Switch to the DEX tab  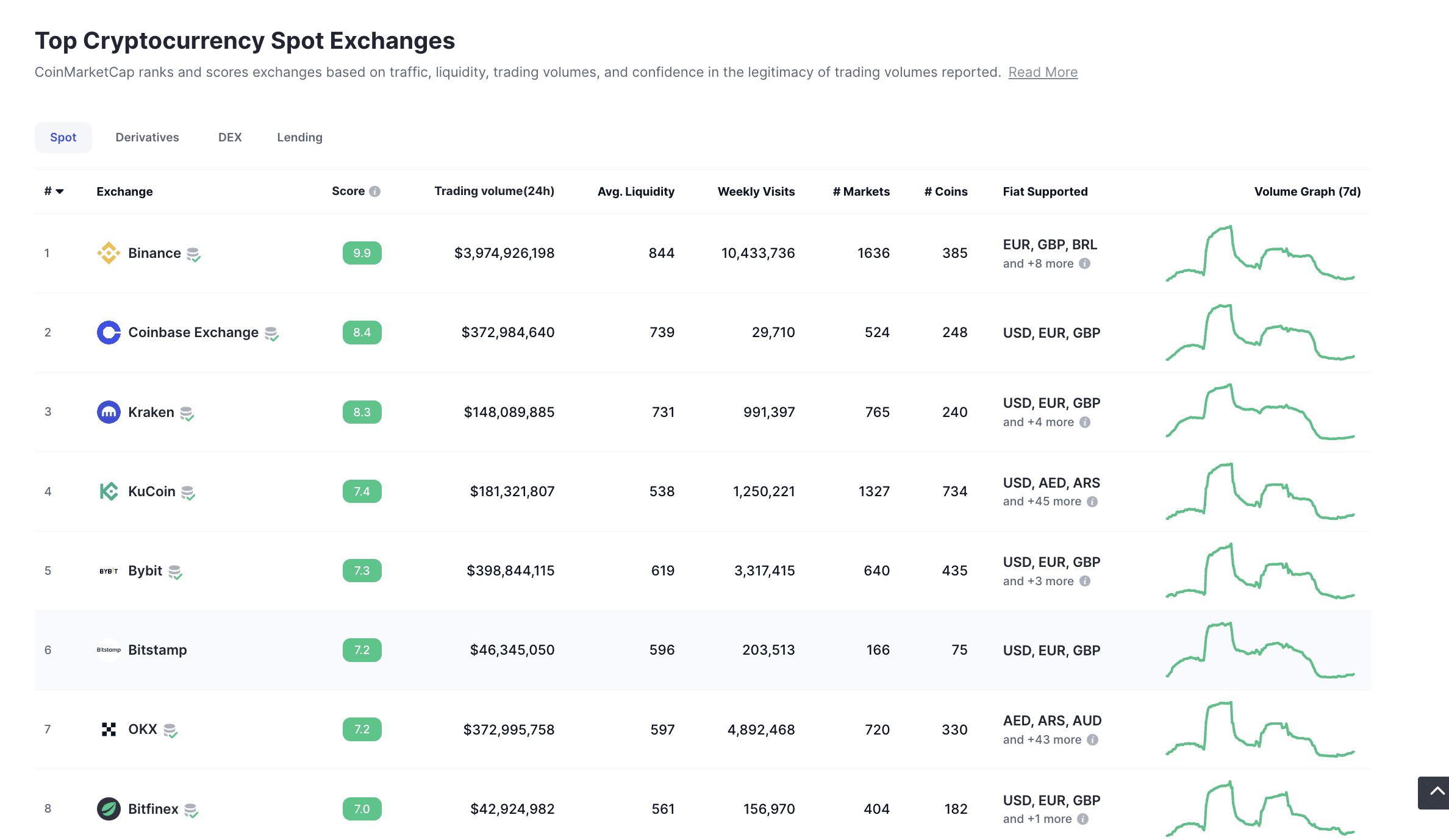click(230, 137)
